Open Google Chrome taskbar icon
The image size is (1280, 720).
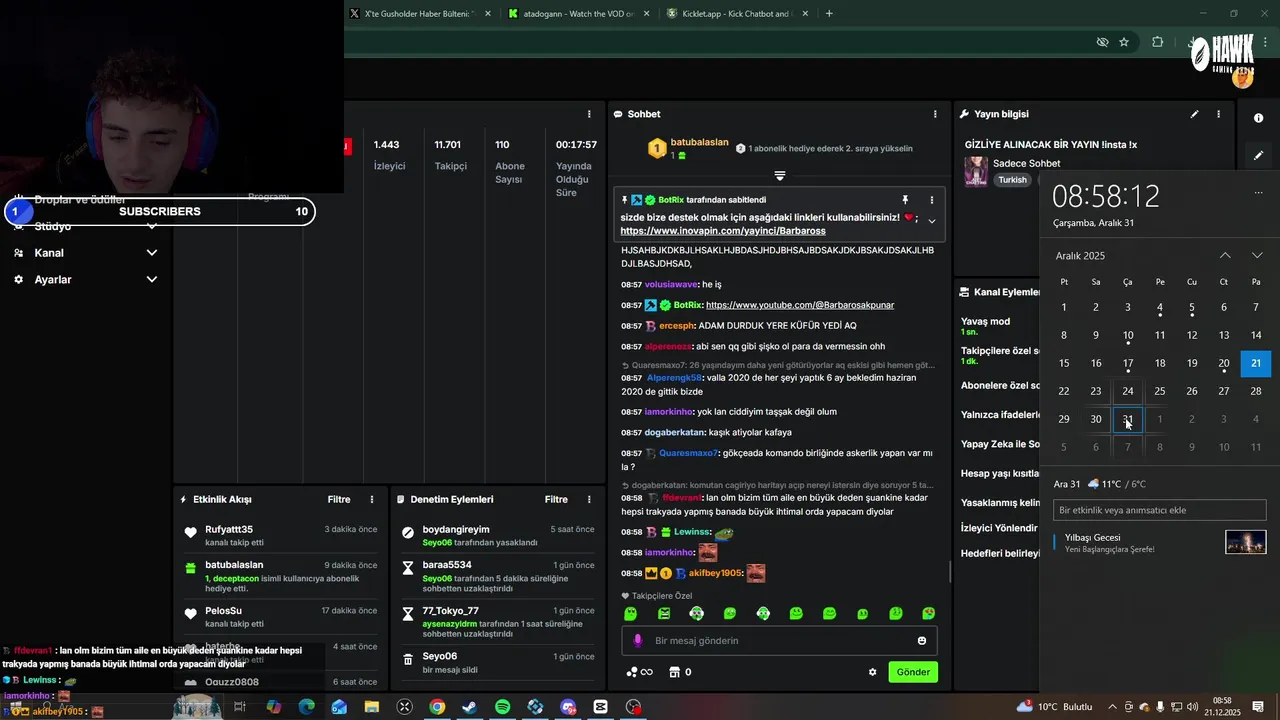tap(437, 707)
